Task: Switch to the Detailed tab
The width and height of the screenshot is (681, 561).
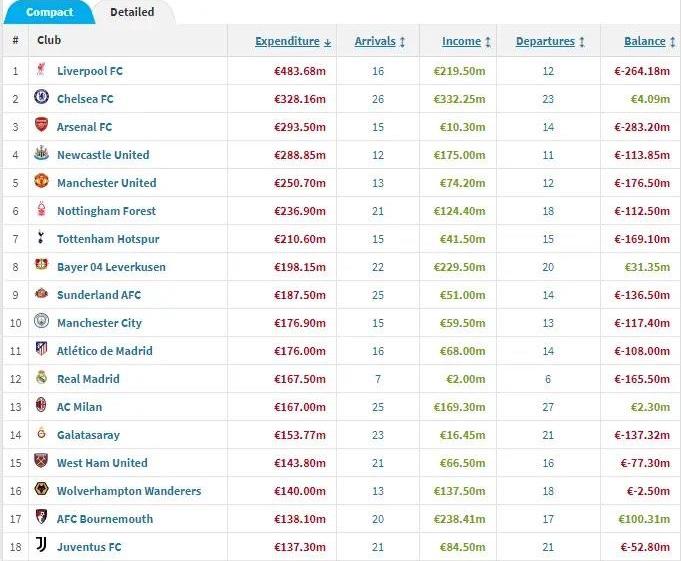Action: point(132,12)
